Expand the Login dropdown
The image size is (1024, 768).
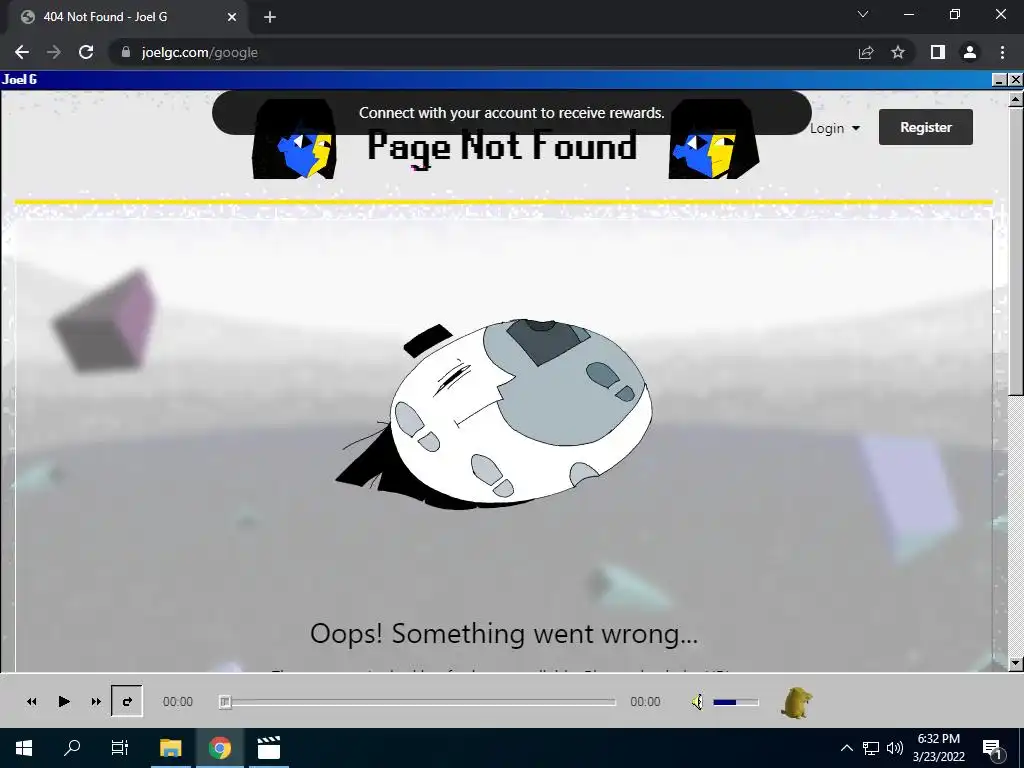(x=835, y=128)
